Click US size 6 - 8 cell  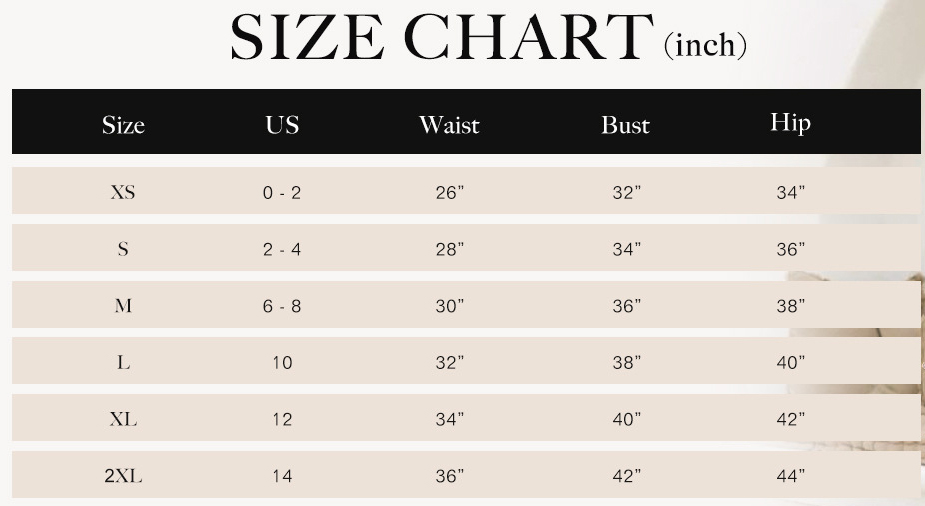click(x=282, y=306)
